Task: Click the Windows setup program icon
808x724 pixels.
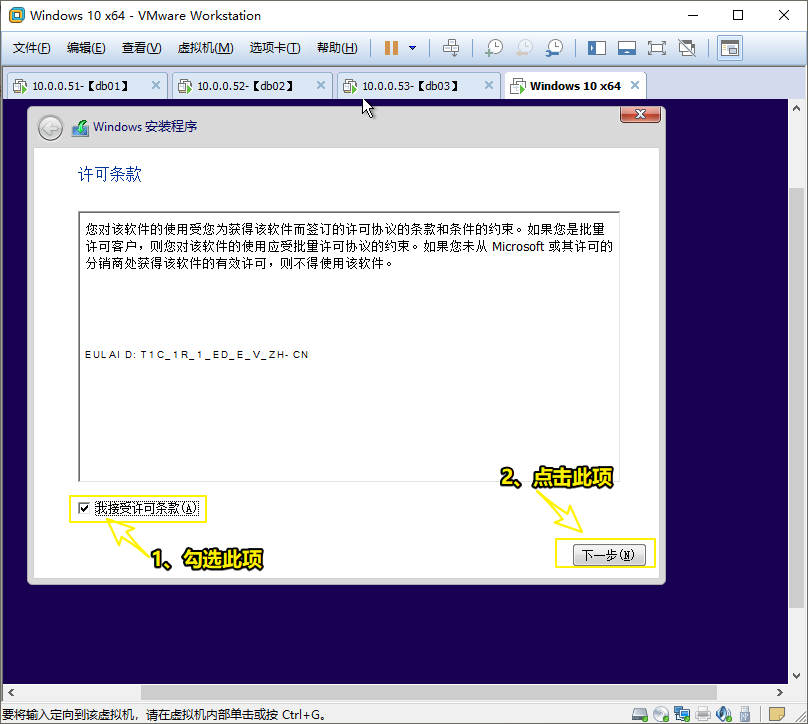Action: pyautogui.click(x=80, y=127)
